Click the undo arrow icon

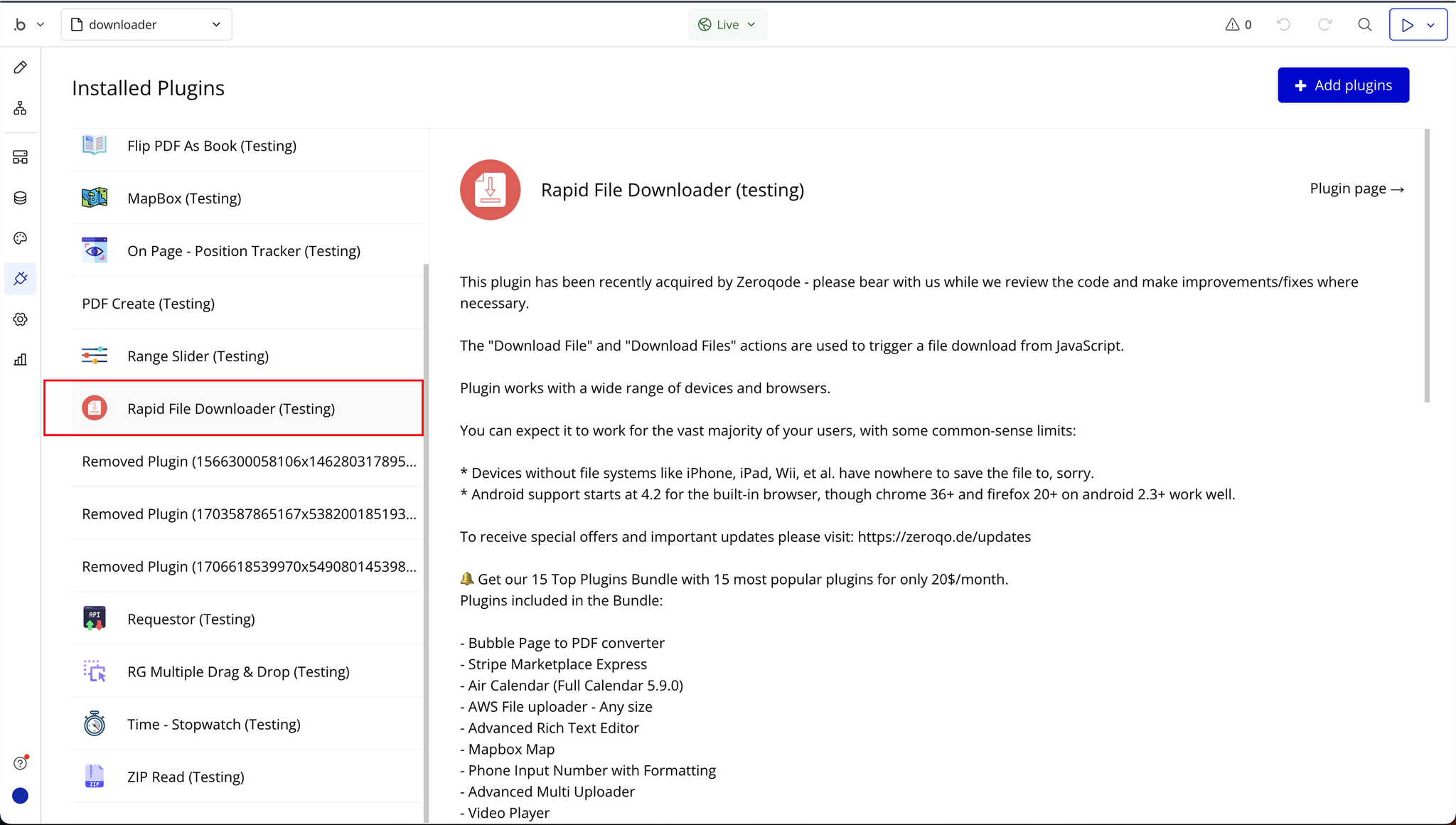1283,25
